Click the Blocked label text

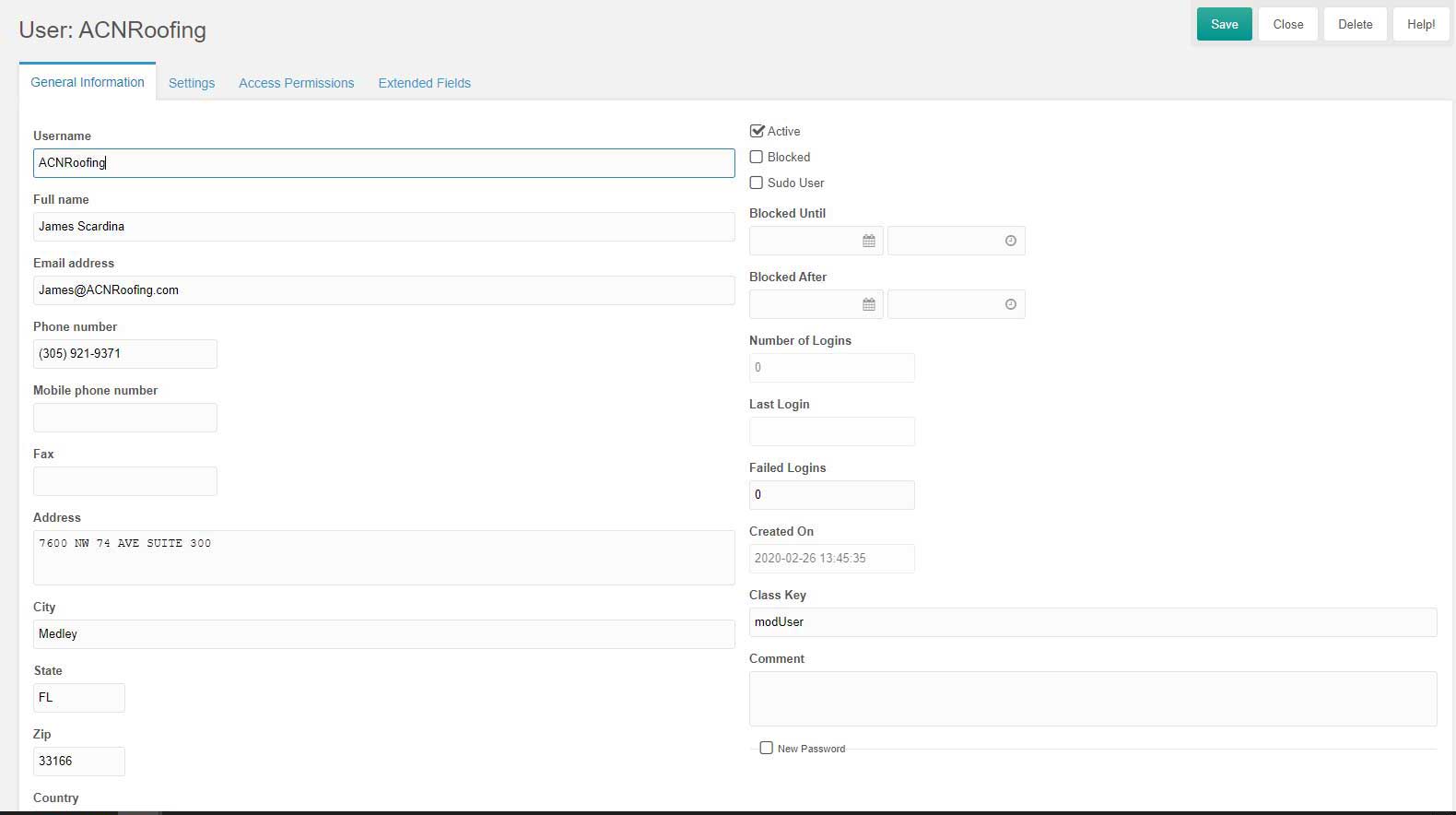(x=789, y=157)
